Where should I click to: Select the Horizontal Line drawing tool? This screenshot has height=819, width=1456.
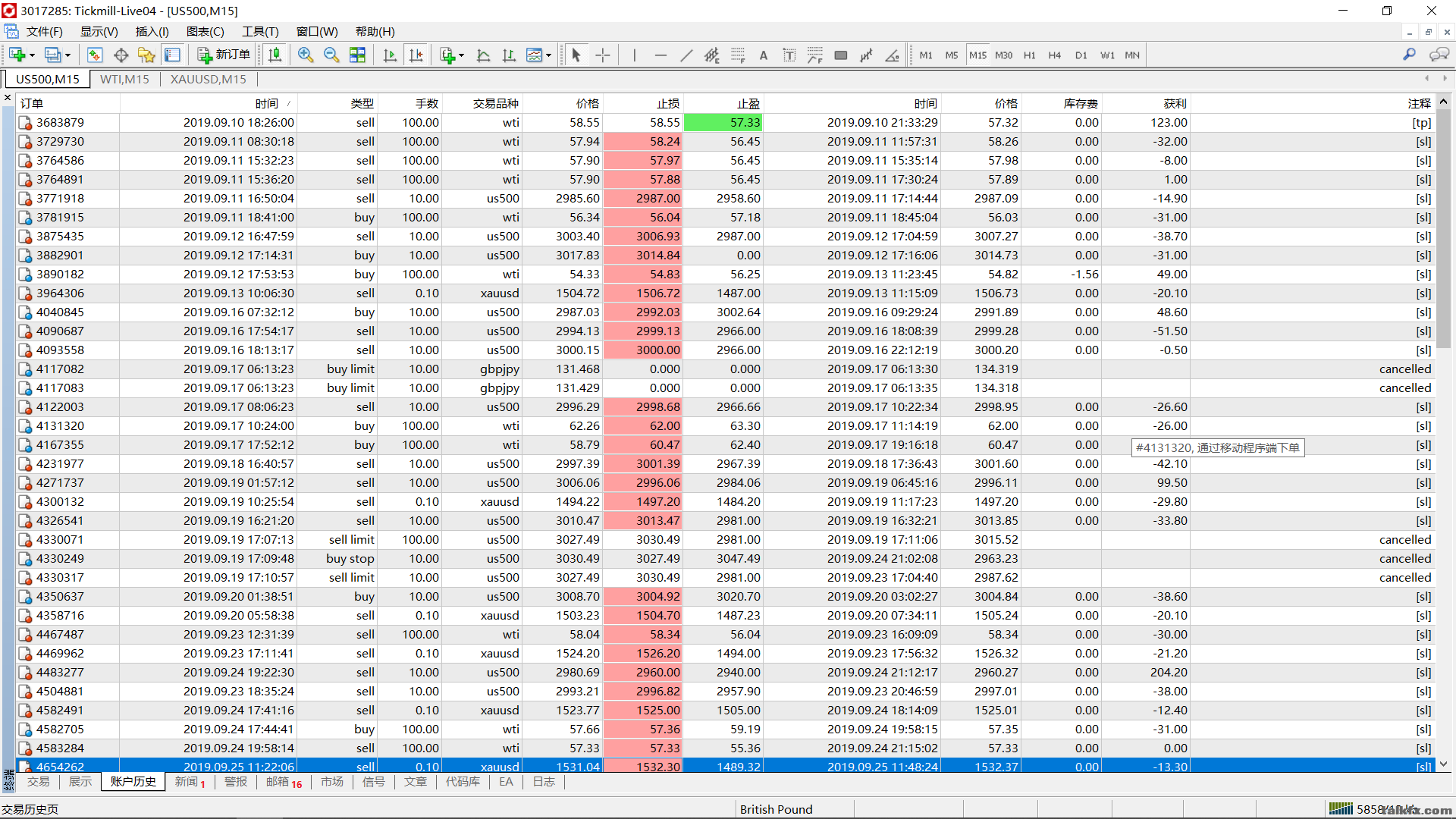click(x=661, y=55)
